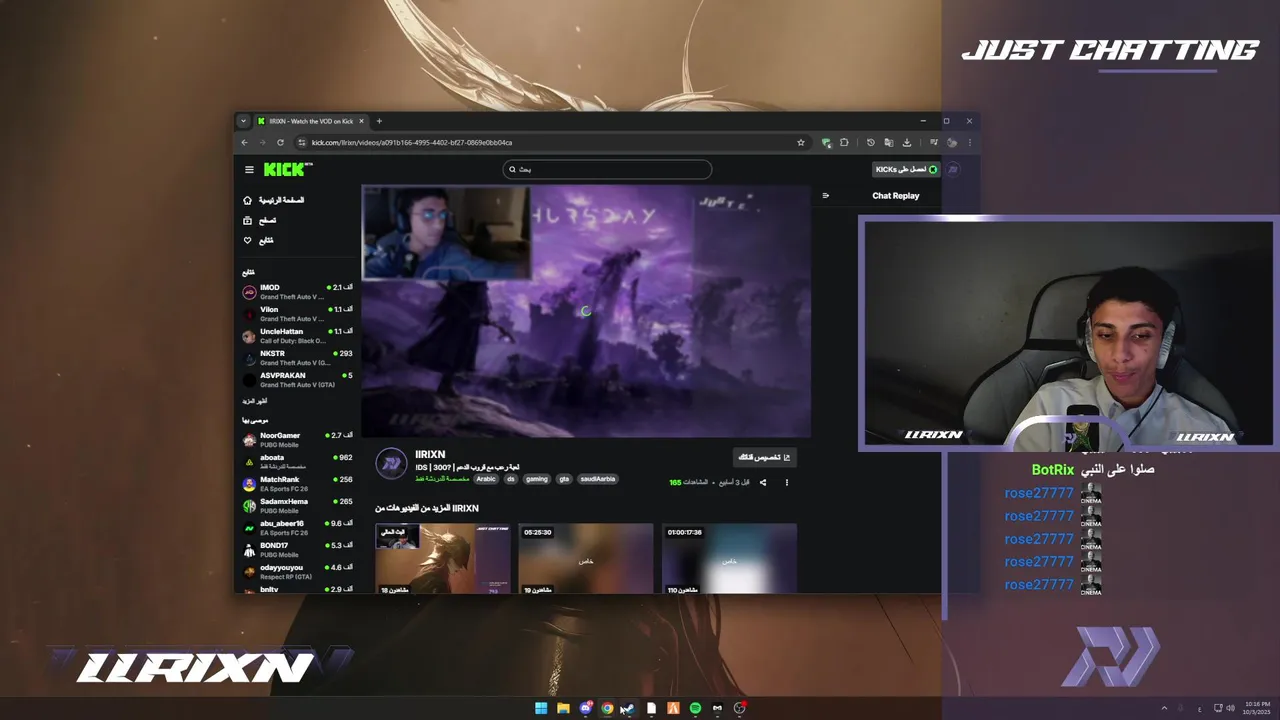Viewport: 1280px width, 720px height.
Task: Click the site info icon in address bar
Action: tap(302, 142)
